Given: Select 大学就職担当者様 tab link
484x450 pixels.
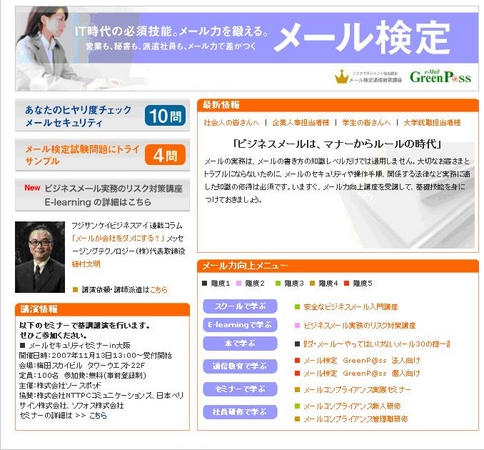Looking at the screenshot, I should [x=432, y=123].
